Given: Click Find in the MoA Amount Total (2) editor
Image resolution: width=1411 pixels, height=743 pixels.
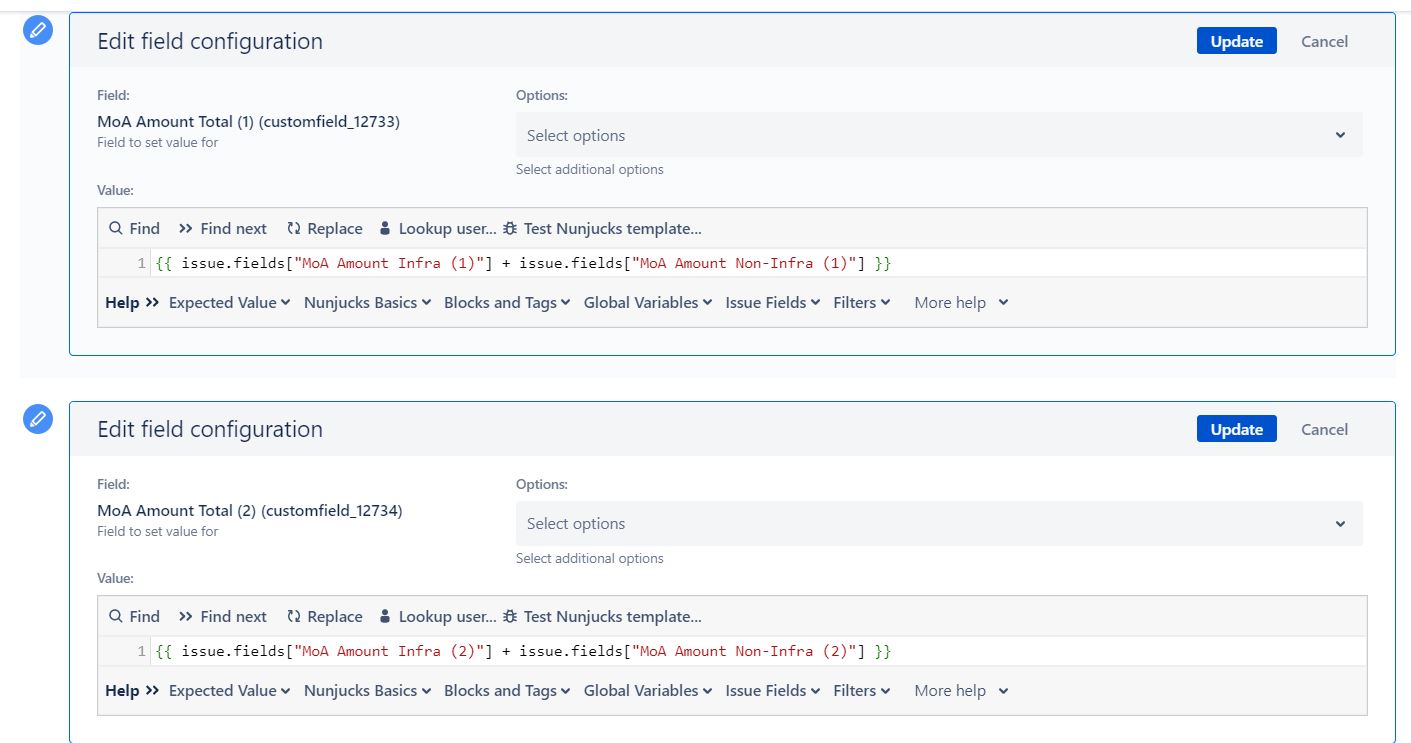Looking at the screenshot, I should (x=134, y=616).
